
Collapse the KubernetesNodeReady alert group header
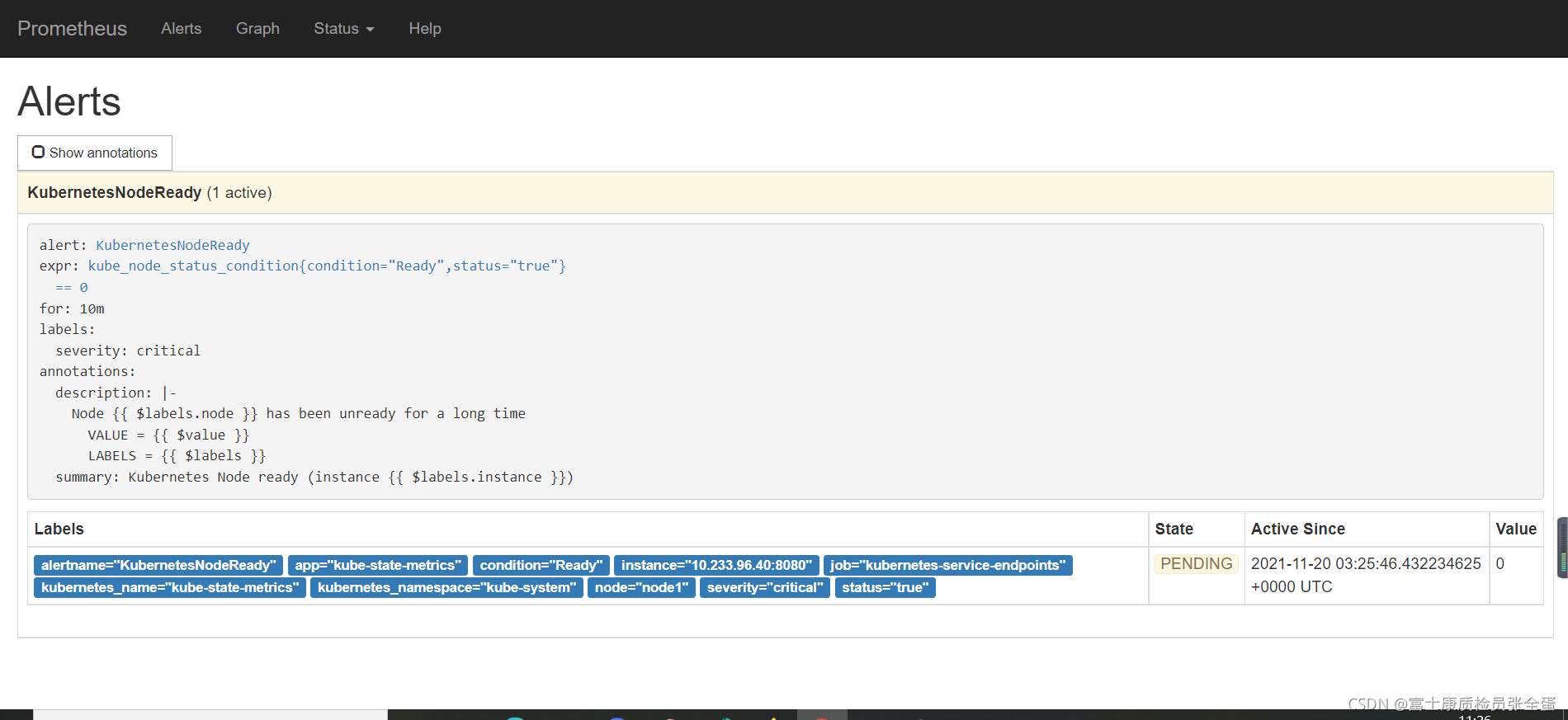[785, 192]
